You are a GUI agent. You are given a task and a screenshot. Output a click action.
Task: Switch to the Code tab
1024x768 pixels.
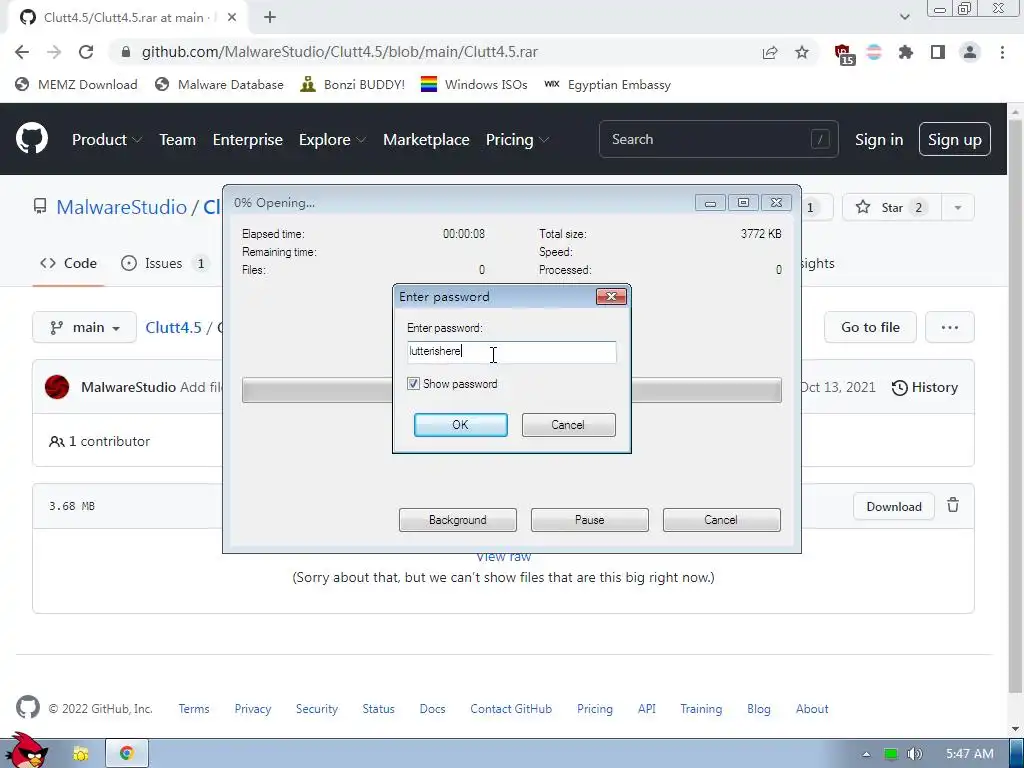click(68, 263)
